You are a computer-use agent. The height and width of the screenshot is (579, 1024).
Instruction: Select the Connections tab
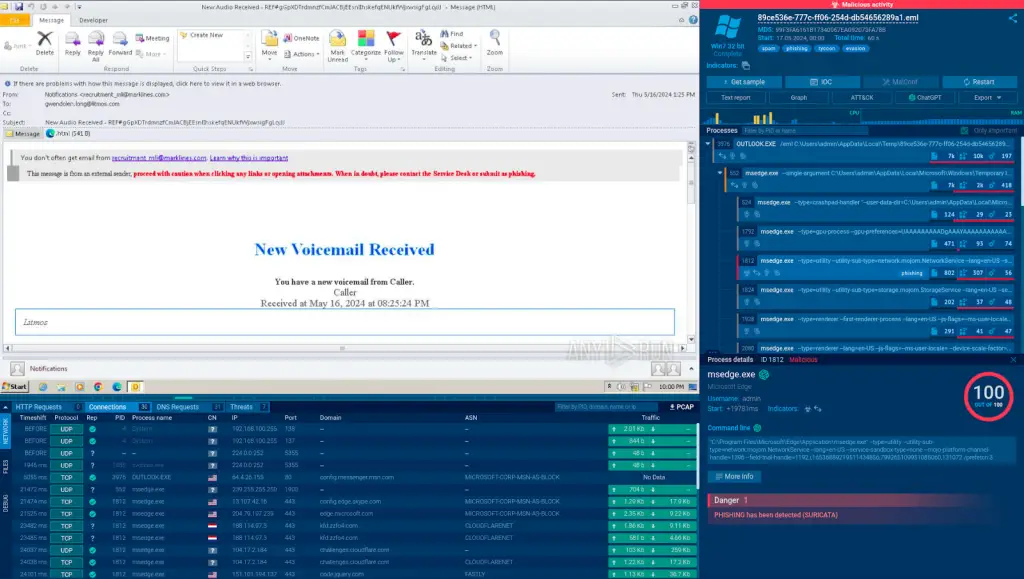click(x=118, y=407)
